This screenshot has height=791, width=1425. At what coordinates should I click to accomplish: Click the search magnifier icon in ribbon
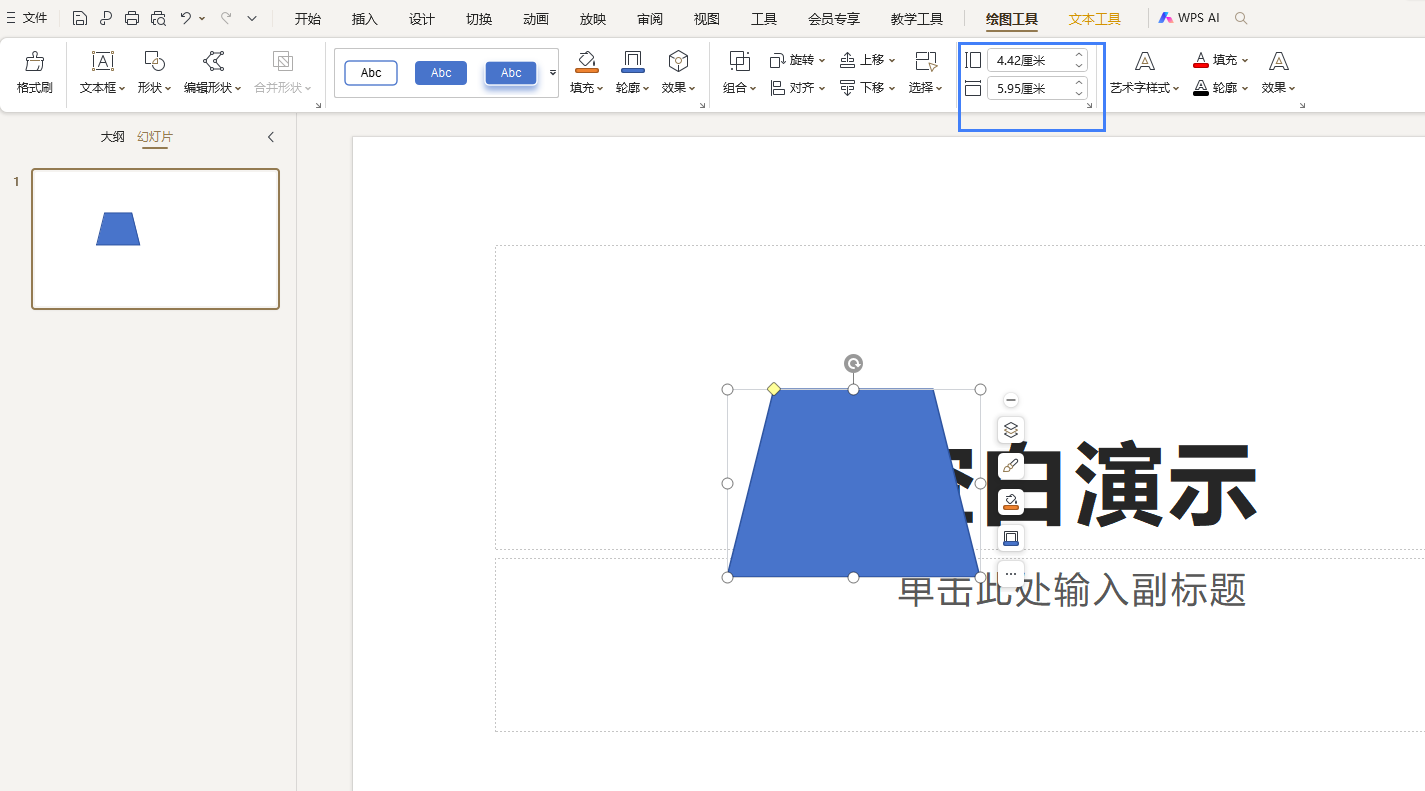coord(1241,18)
